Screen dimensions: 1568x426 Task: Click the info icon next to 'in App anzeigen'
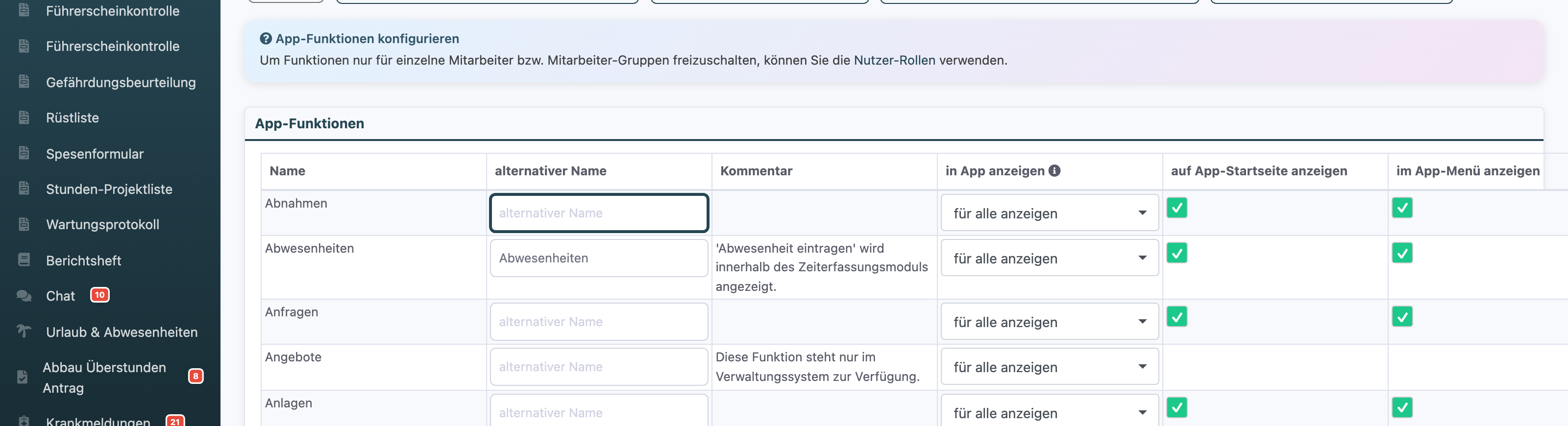(x=1054, y=171)
